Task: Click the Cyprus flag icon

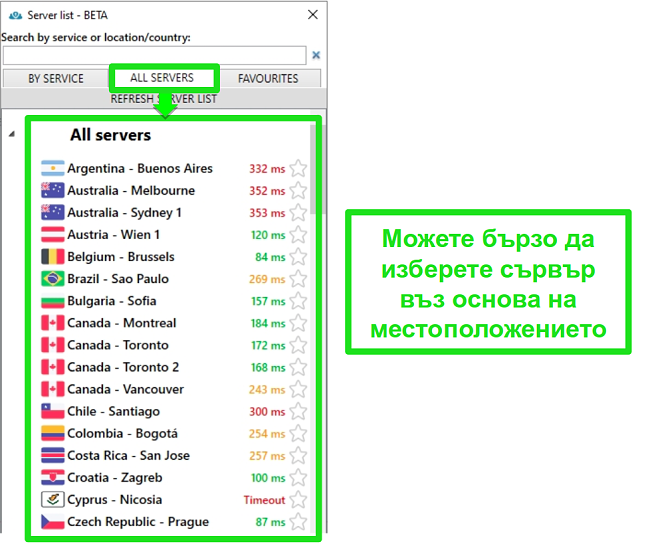Action: click(53, 500)
